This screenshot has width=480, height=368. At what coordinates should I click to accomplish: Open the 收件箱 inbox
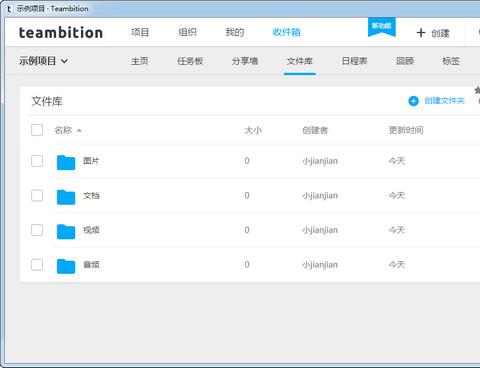coord(286,32)
